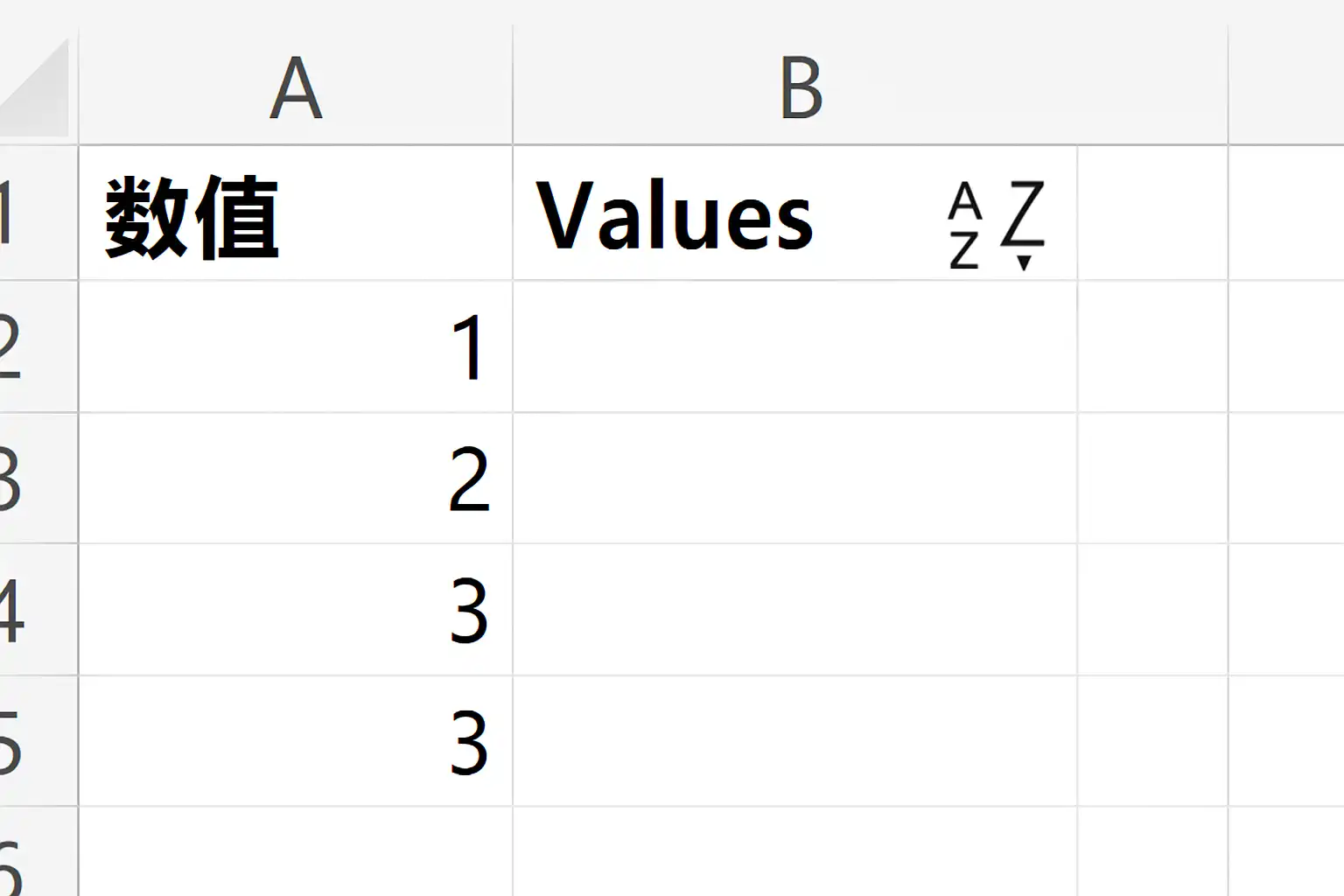Select row 3 header
This screenshot has width=1344, height=896.
pos(38,479)
